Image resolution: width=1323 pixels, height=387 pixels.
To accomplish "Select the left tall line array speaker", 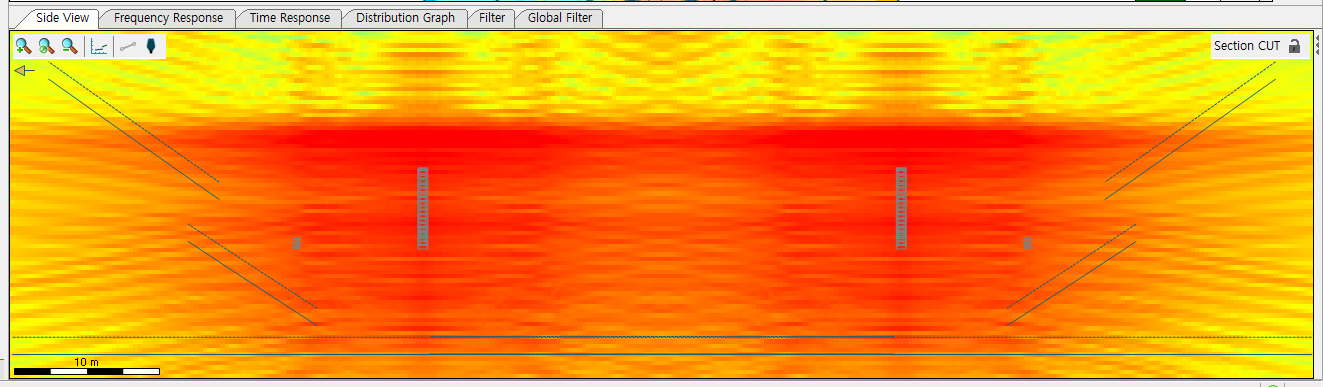I will tap(423, 208).
